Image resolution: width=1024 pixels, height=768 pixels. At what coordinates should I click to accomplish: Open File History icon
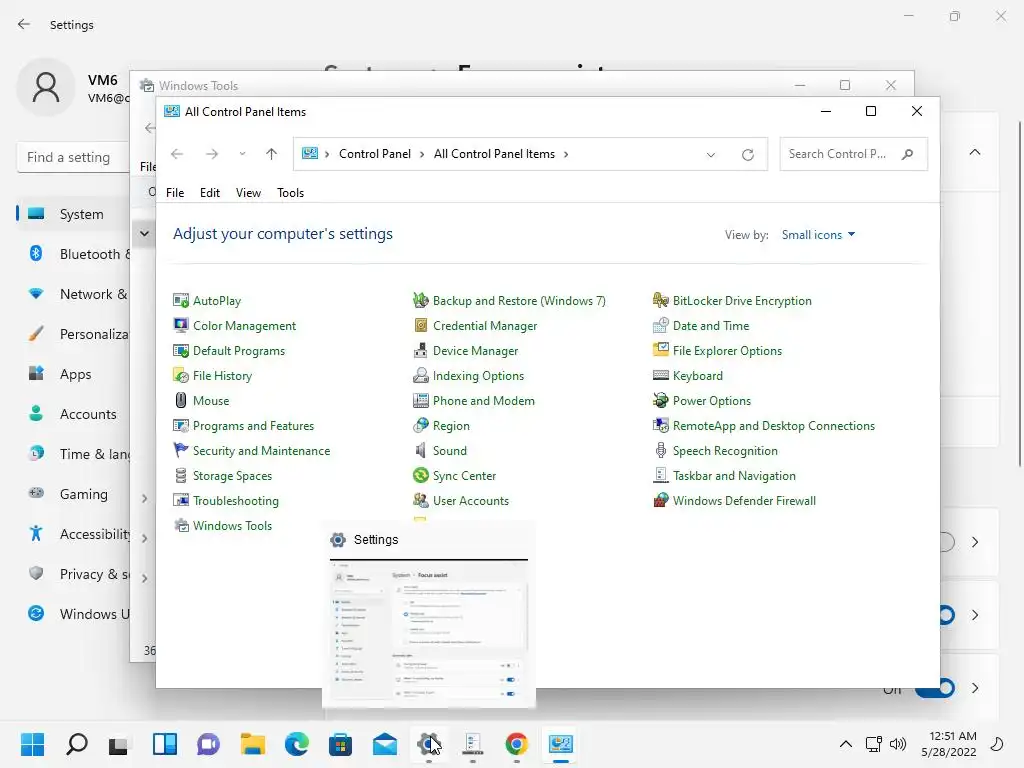point(181,376)
